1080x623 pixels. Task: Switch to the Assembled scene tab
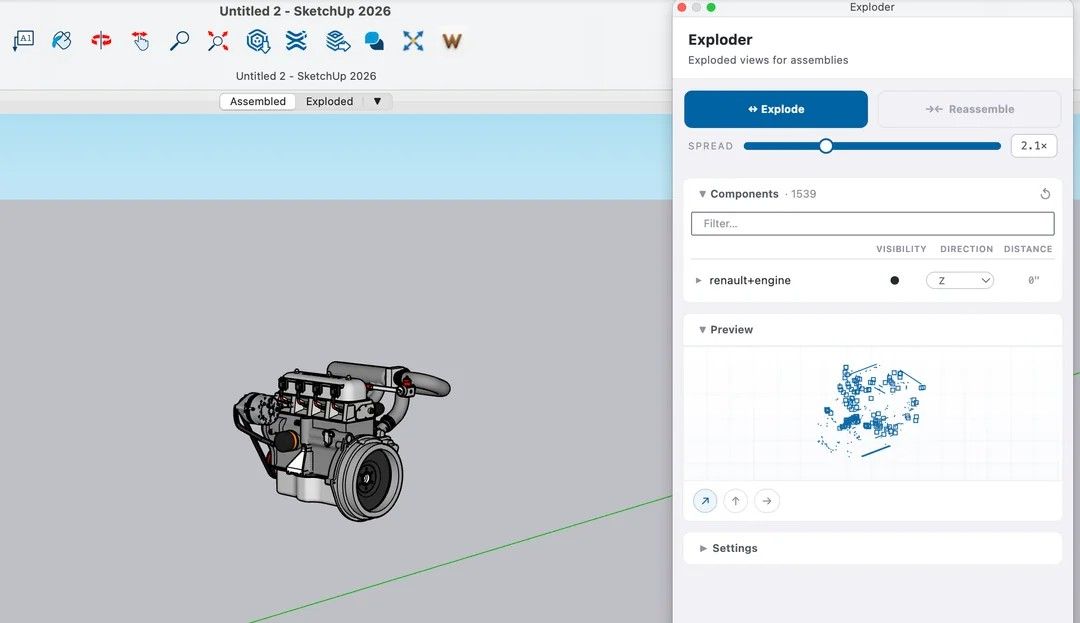[258, 101]
